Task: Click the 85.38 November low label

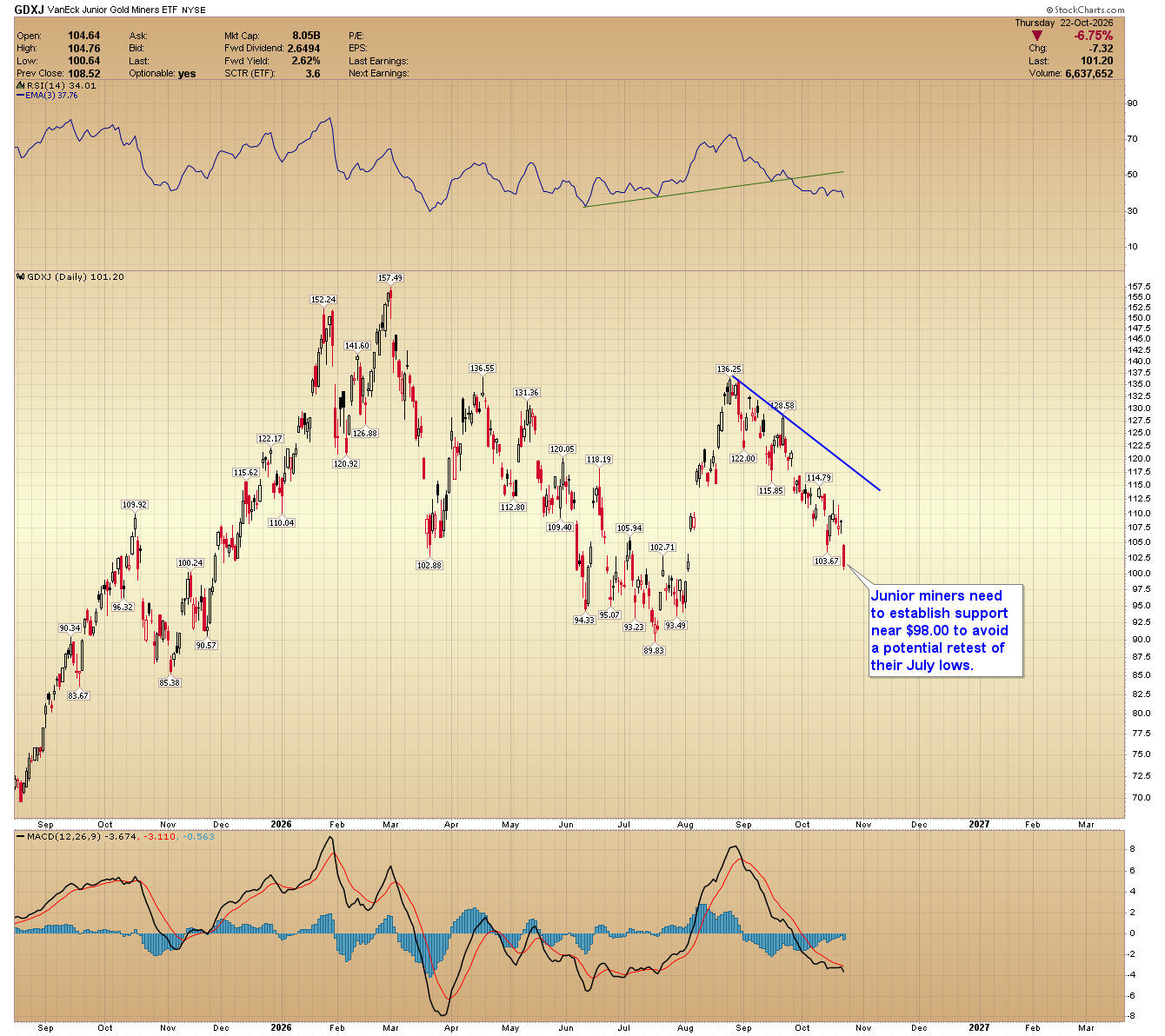Action: click(170, 683)
